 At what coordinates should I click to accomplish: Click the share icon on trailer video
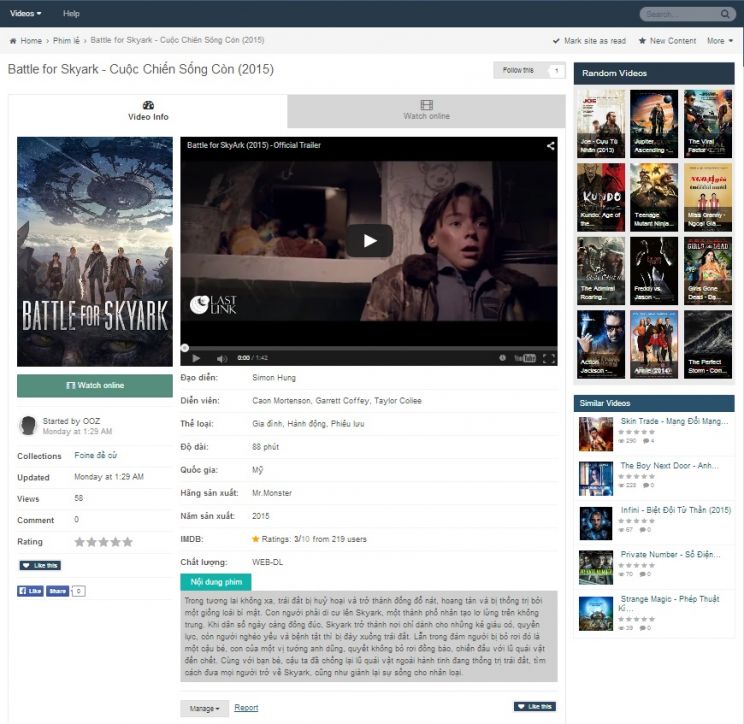(550, 146)
